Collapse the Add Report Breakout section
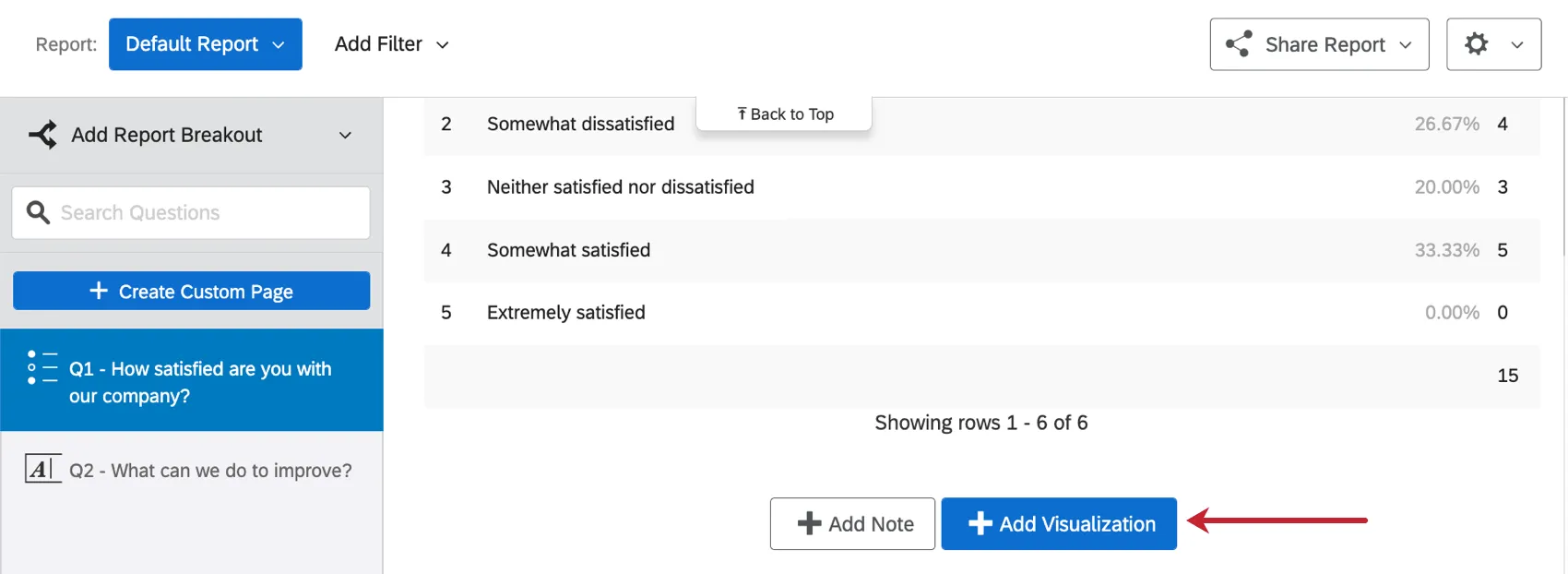 [345, 135]
